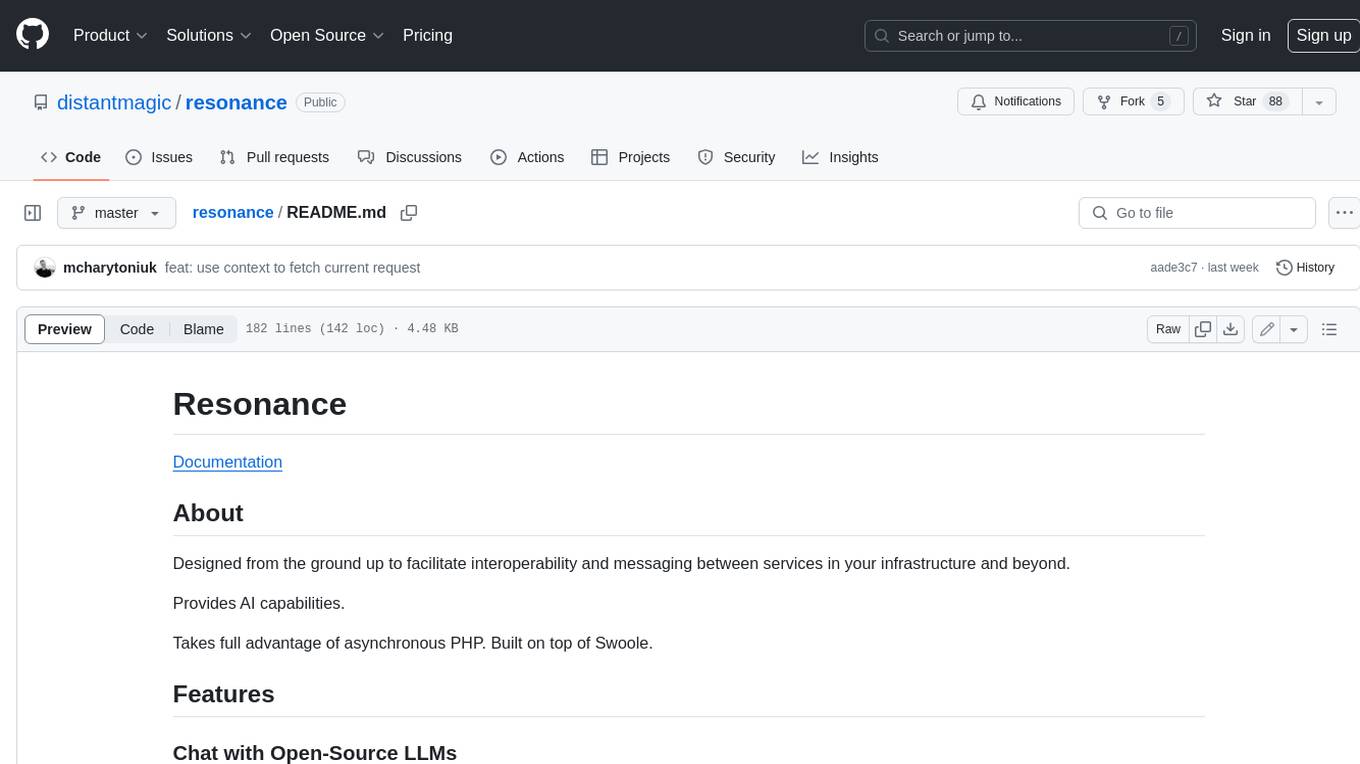This screenshot has width=1360, height=764.
Task: Select the Preview view
Action: 65,329
